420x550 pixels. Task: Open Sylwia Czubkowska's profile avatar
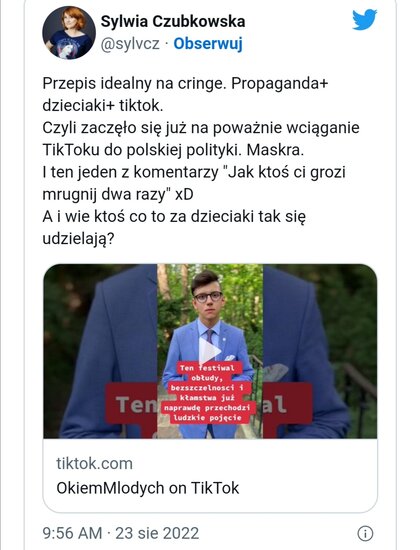coord(69,33)
